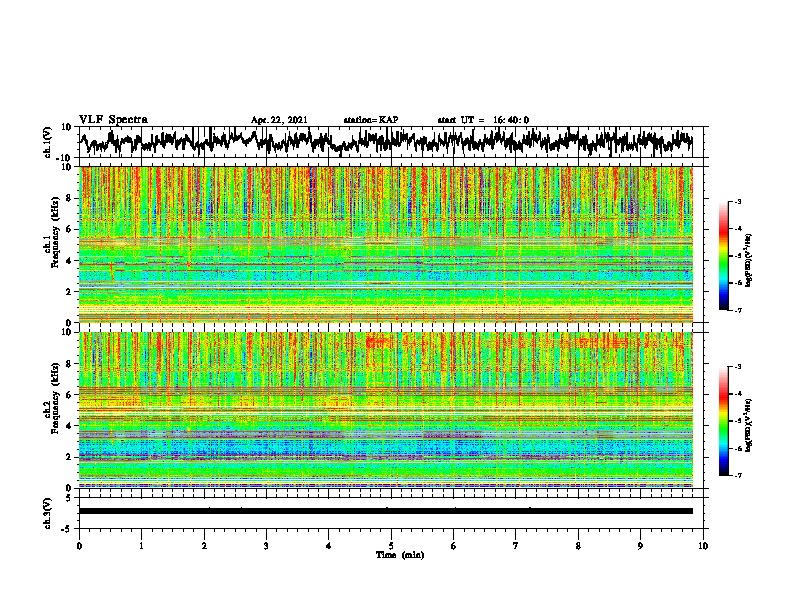
Task: Click the "ch.1(V)" waveform axis label
Action: click(48, 142)
